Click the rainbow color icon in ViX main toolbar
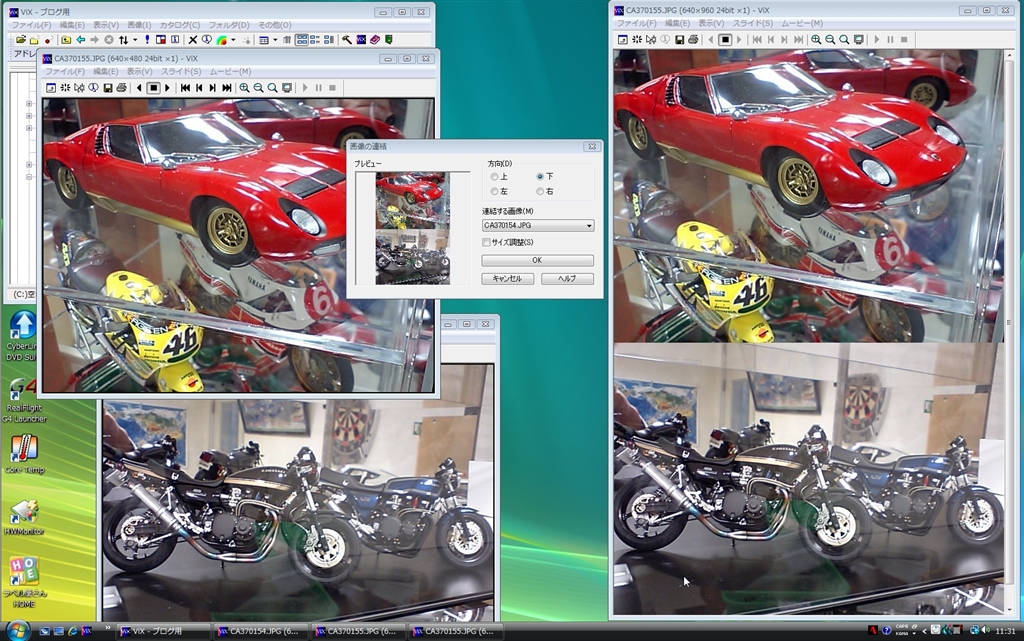This screenshot has height=641, width=1024. tap(222, 40)
